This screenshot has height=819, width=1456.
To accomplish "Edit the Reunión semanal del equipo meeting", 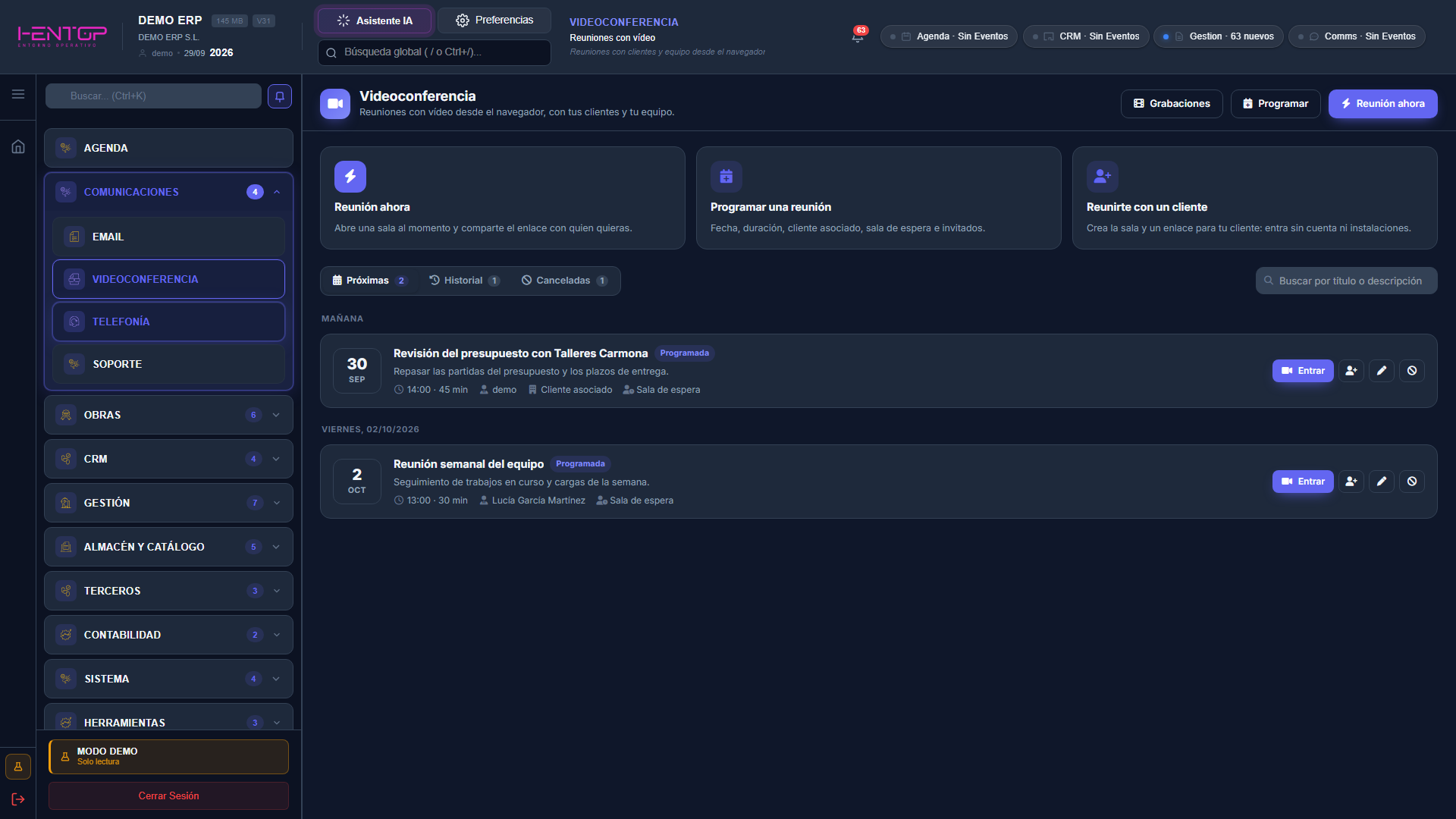I will coord(1382,482).
